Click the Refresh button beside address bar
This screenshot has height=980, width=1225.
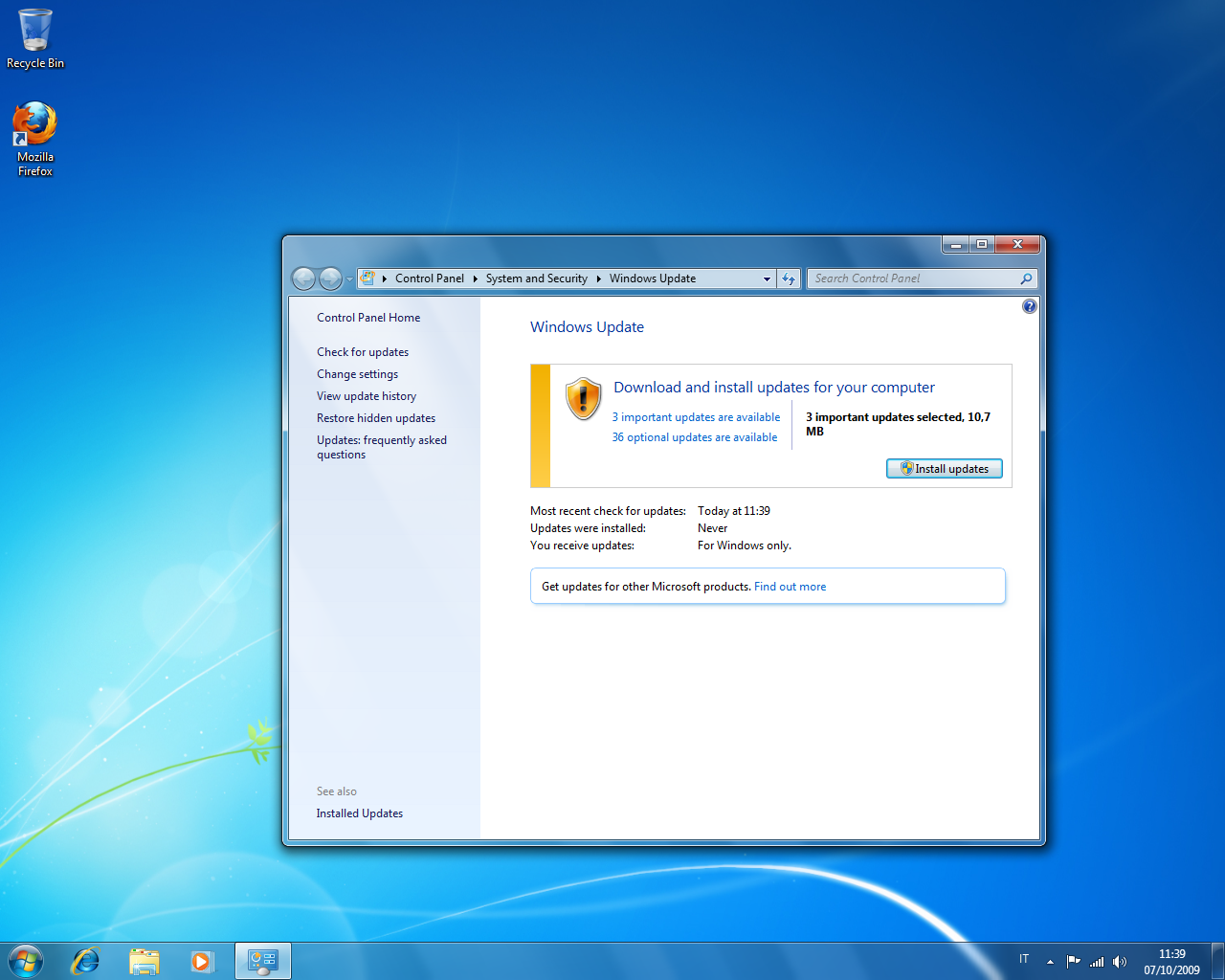tap(789, 278)
